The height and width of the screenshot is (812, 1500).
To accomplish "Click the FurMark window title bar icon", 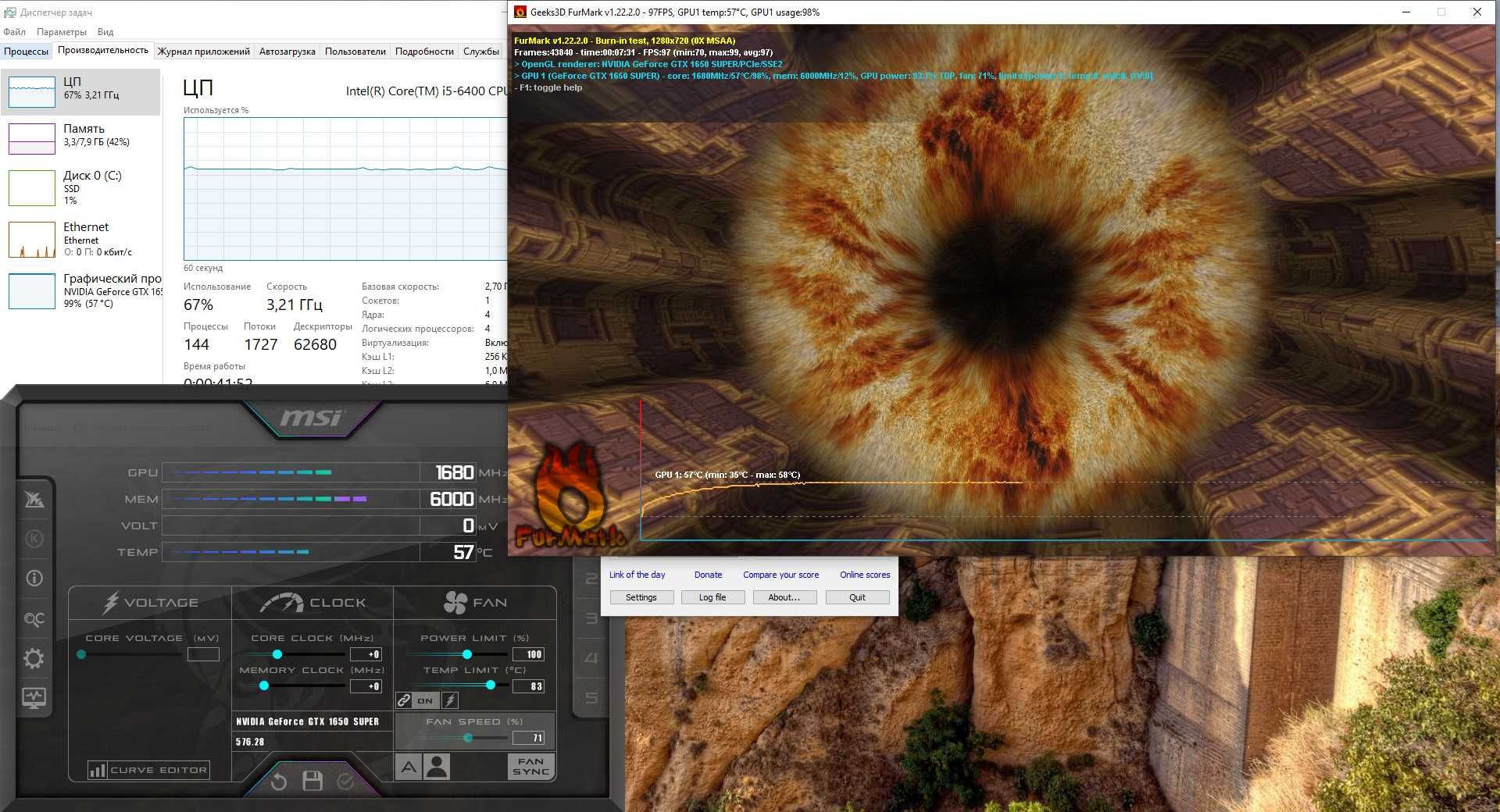I will tap(520, 12).
